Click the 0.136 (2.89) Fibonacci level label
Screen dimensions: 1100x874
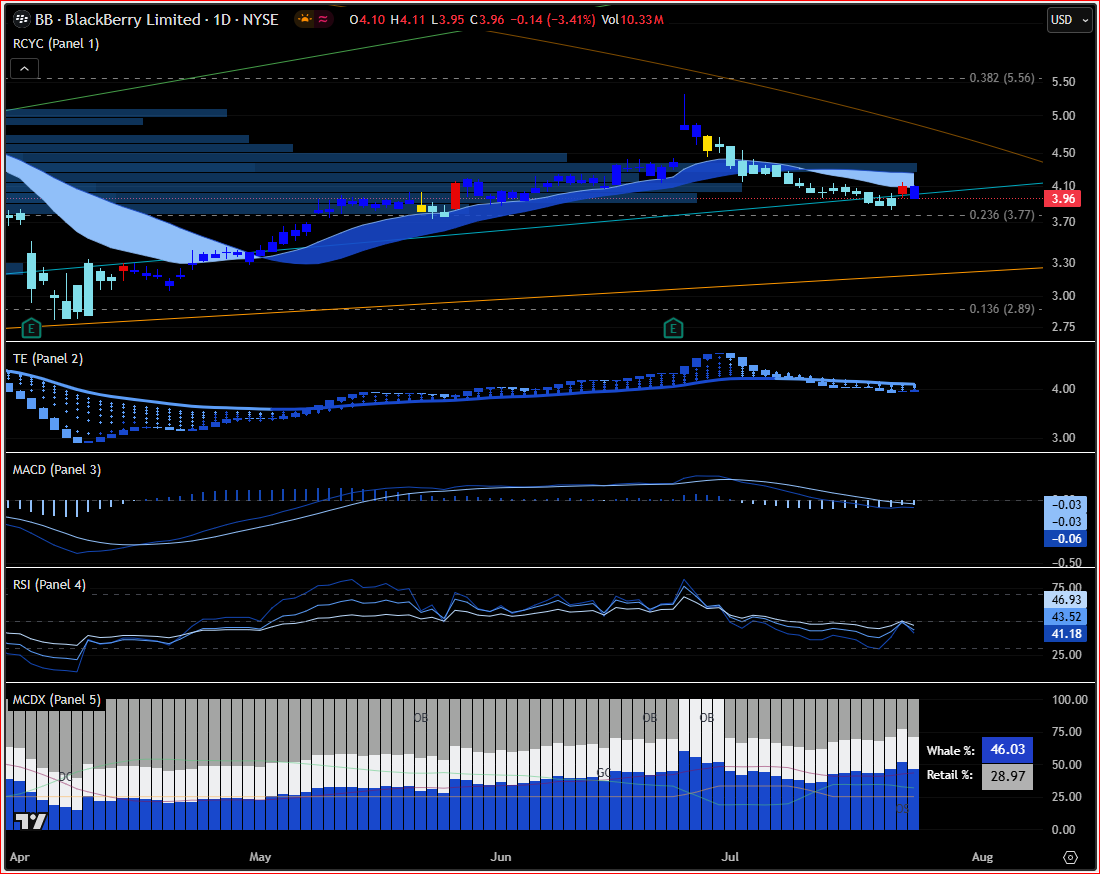tap(1002, 309)
